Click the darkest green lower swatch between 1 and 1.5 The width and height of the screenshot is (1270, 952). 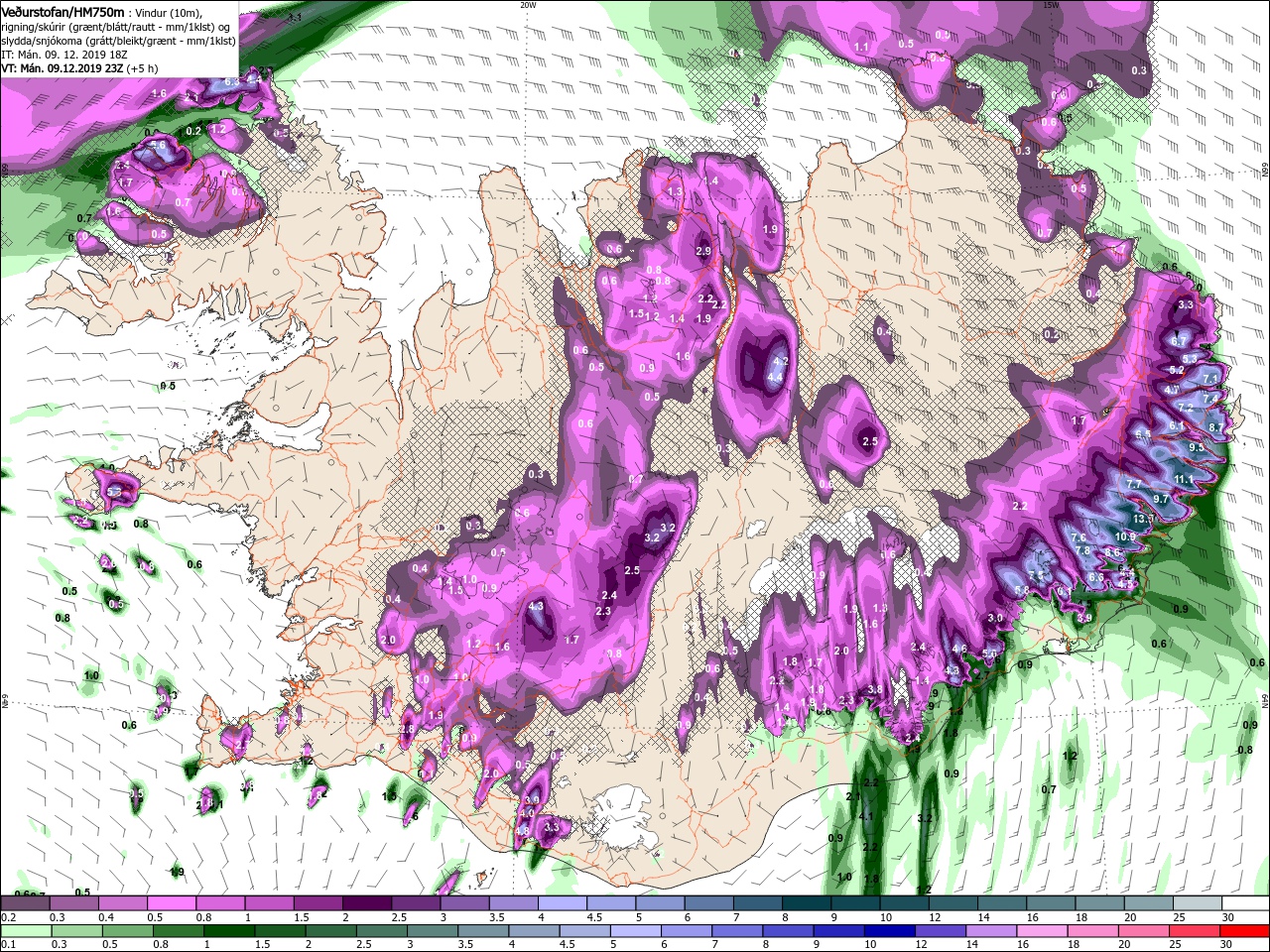pos(230,930)
